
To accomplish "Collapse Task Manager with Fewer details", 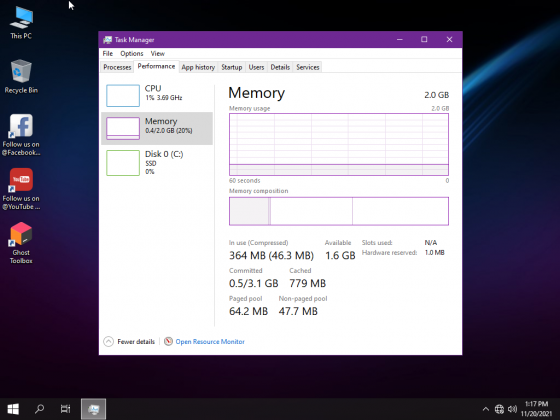I will tap(129, 342).
